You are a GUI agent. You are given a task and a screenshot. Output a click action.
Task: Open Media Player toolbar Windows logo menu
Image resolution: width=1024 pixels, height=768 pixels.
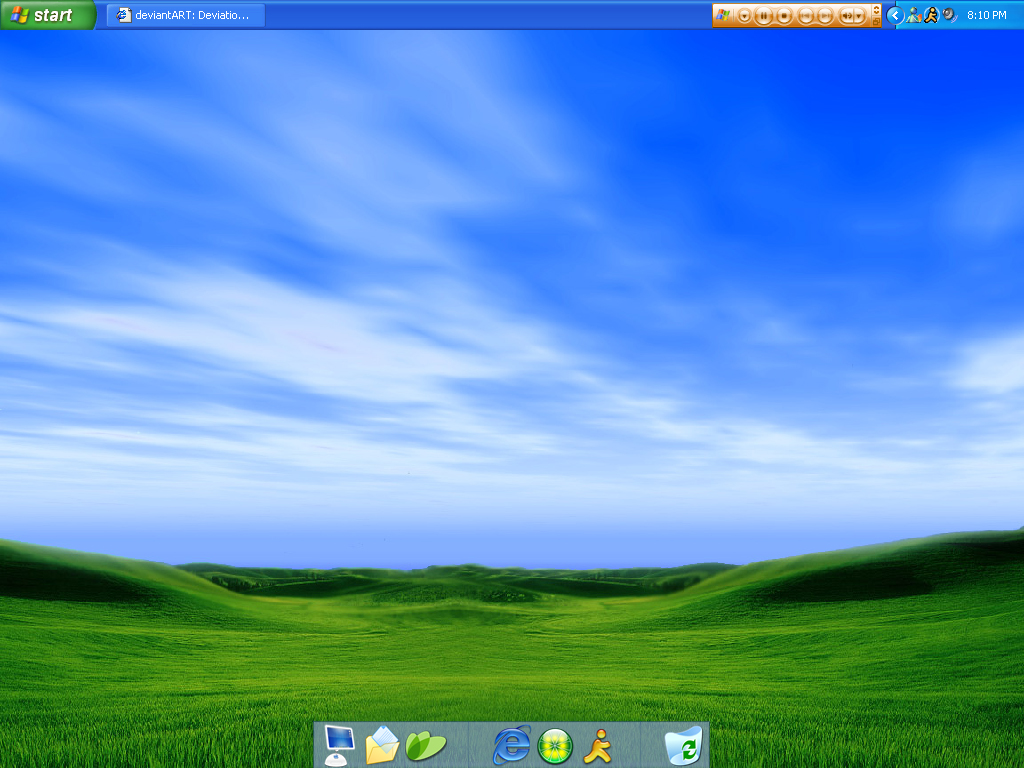(722, 15)
